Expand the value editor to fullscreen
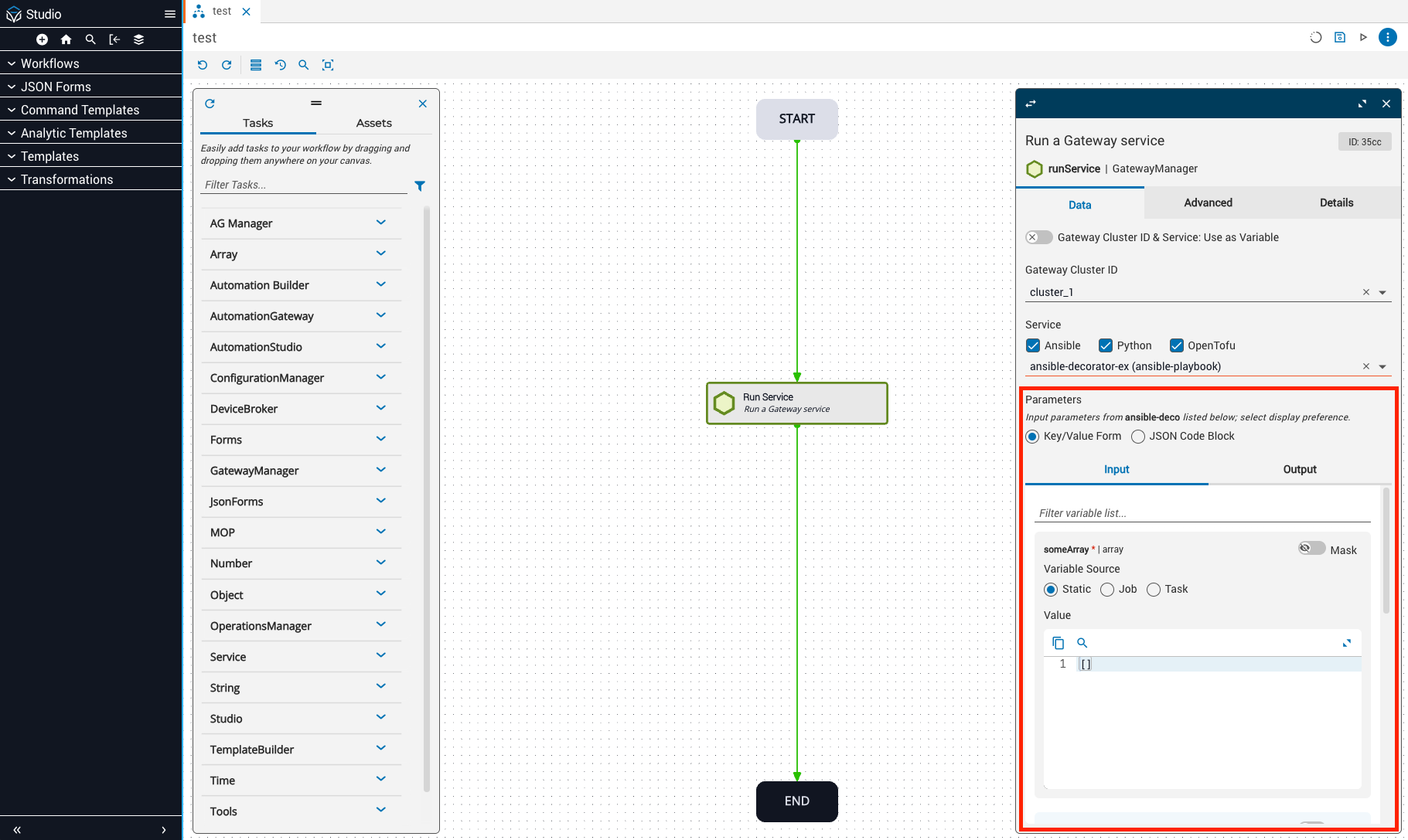The width and height of the screenshot is (1408, 840). click(x=1347, y=643)
